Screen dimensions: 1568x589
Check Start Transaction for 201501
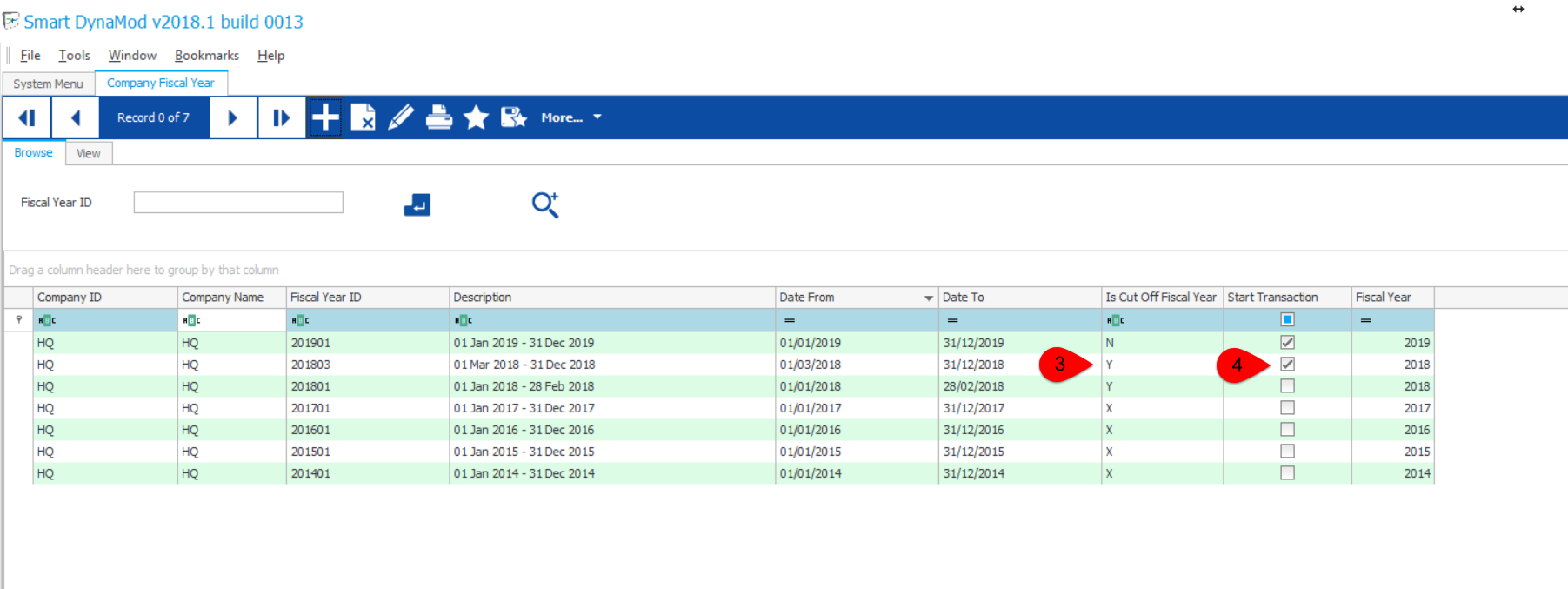pos(1287,452)
